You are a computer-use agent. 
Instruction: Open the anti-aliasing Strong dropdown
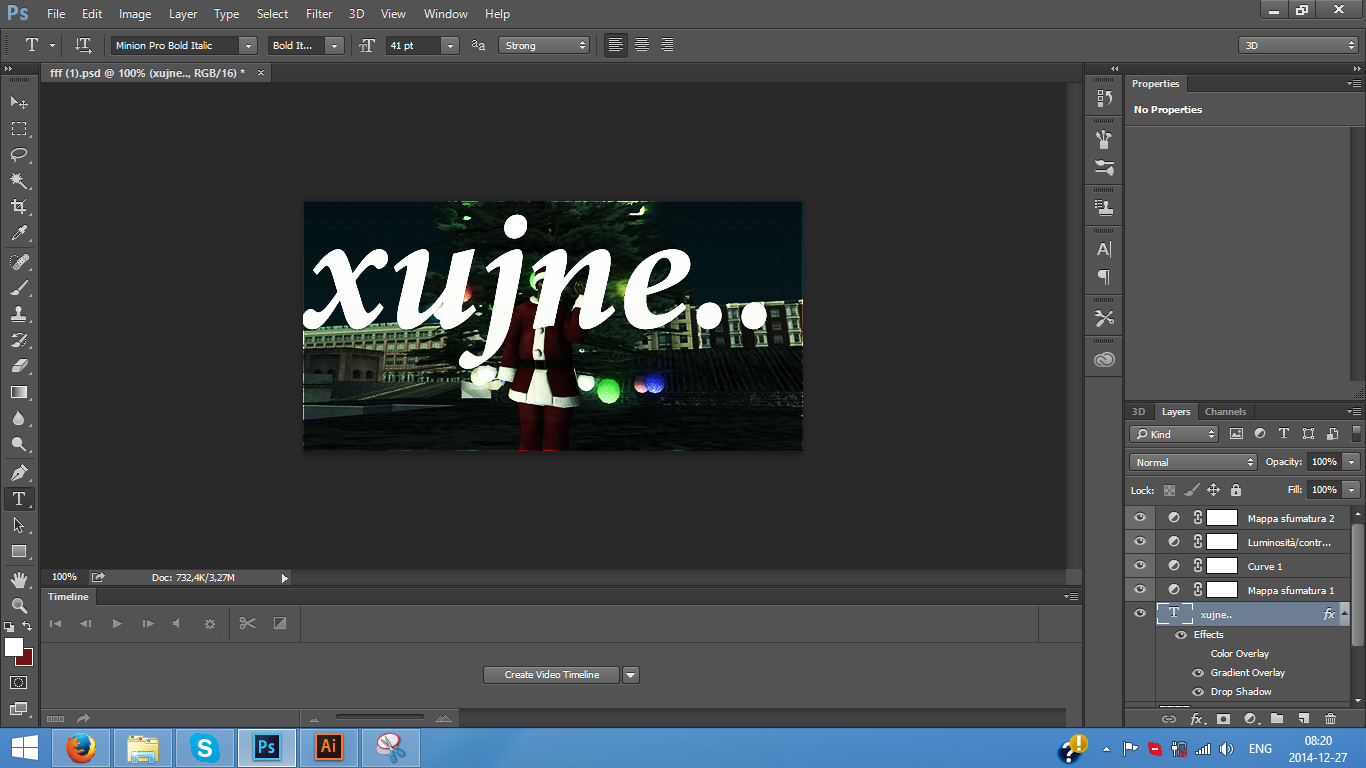click(x=545, y=45)
